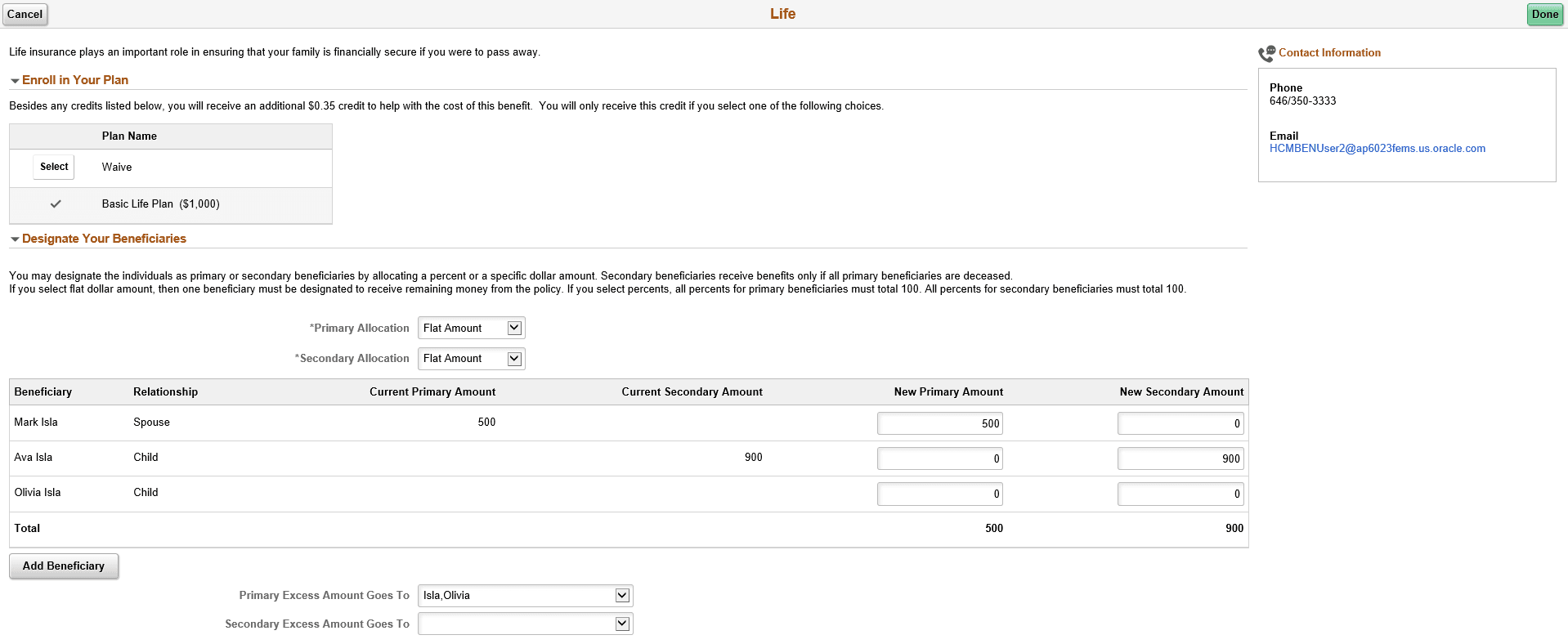Image resolution: width=1568 pixels, height=644 pixels.
Task: Click the Add Beneficiary button
Action: click(x=64, y=566)
